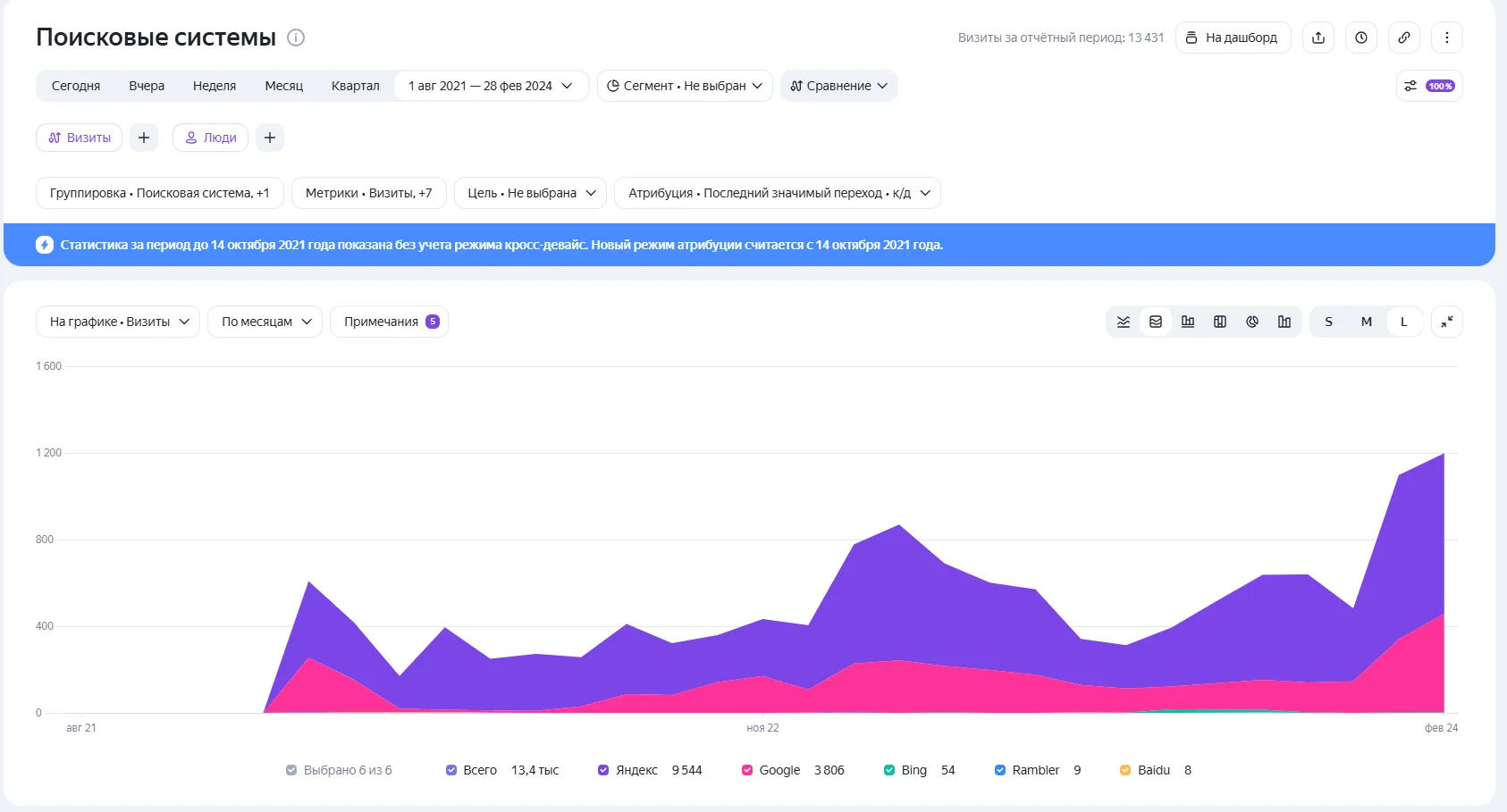Set chart size to S

(x=1329, y=322)
